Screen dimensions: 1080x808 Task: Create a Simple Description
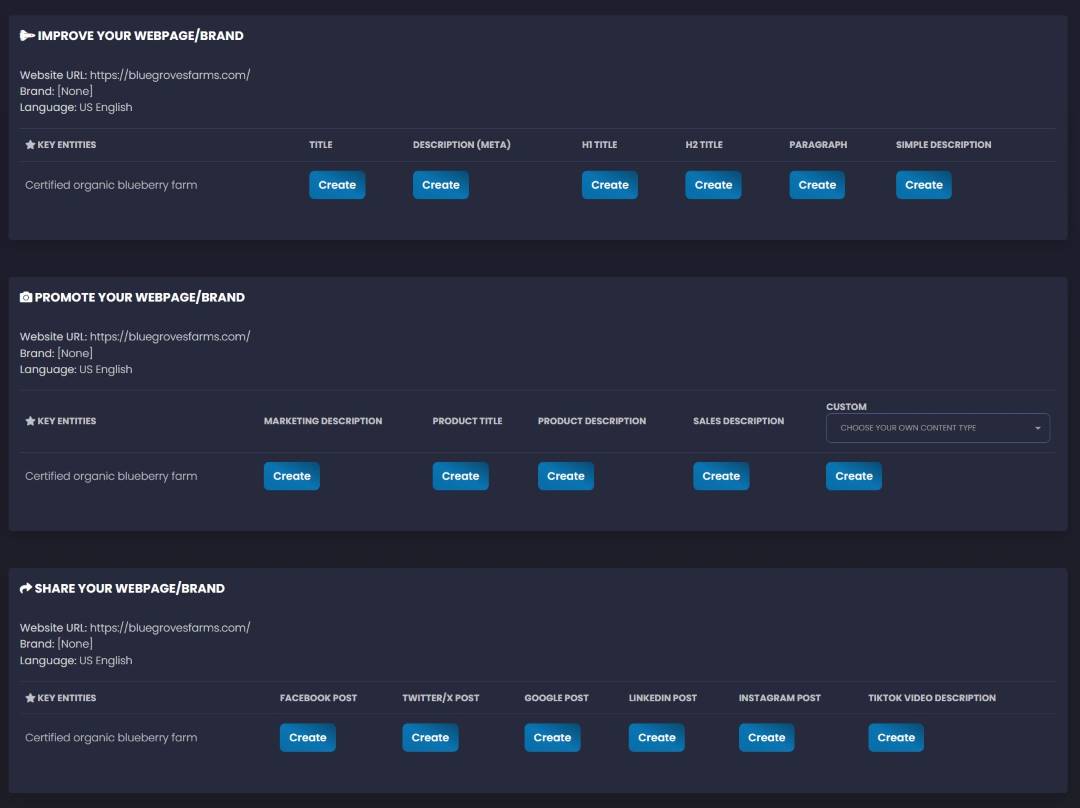pyautogui.click(x=923, y=185)
